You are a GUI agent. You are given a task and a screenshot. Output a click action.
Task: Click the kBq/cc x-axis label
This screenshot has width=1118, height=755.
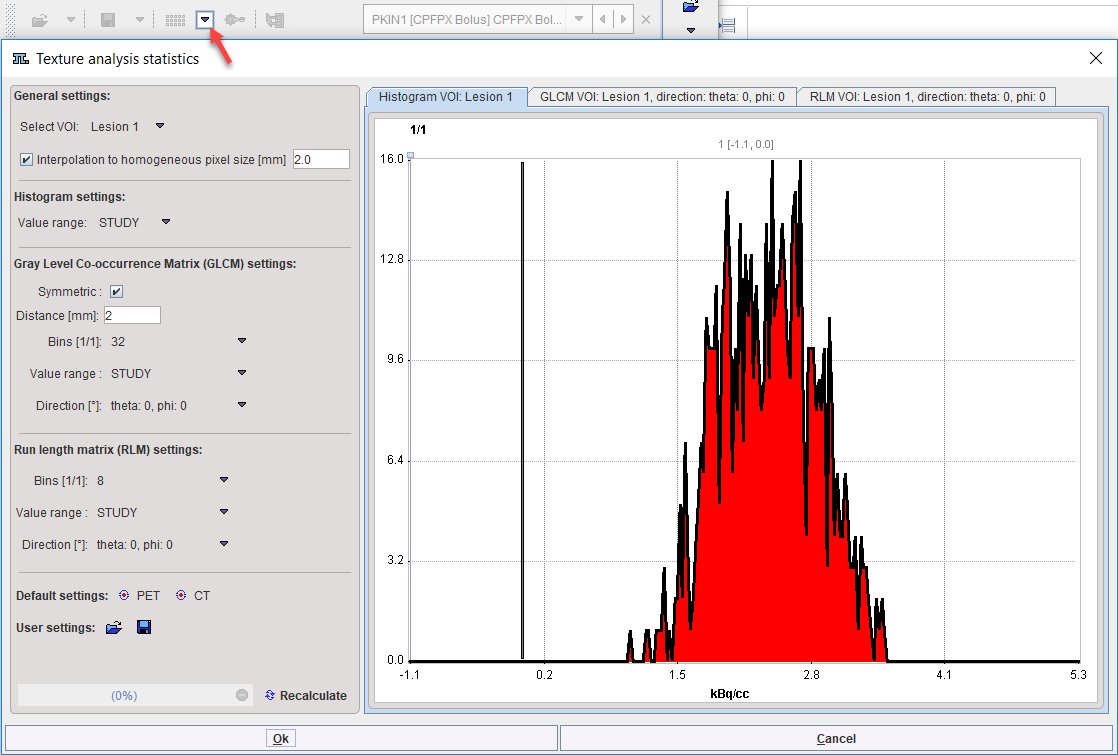(729, 694)
